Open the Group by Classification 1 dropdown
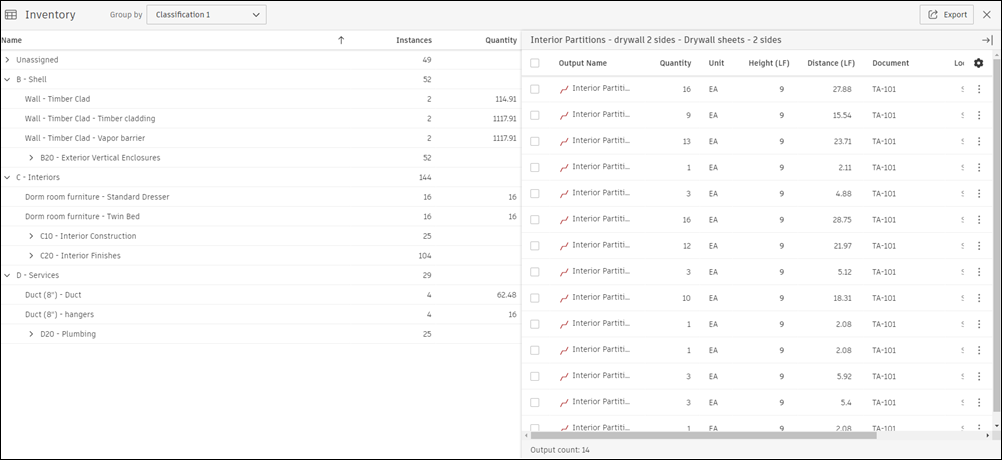1002x460 pixels. tap(206, 15)
